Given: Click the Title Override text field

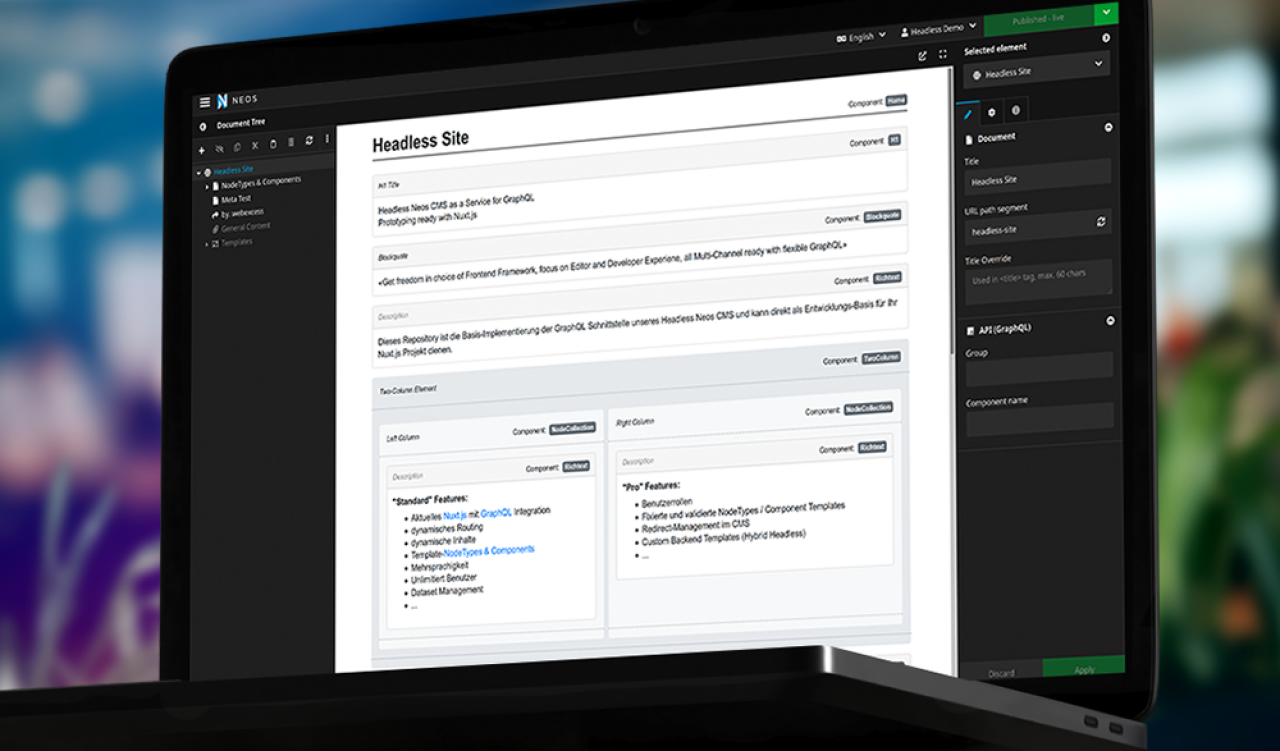Looking at the screenshot, I should 1038,277.
